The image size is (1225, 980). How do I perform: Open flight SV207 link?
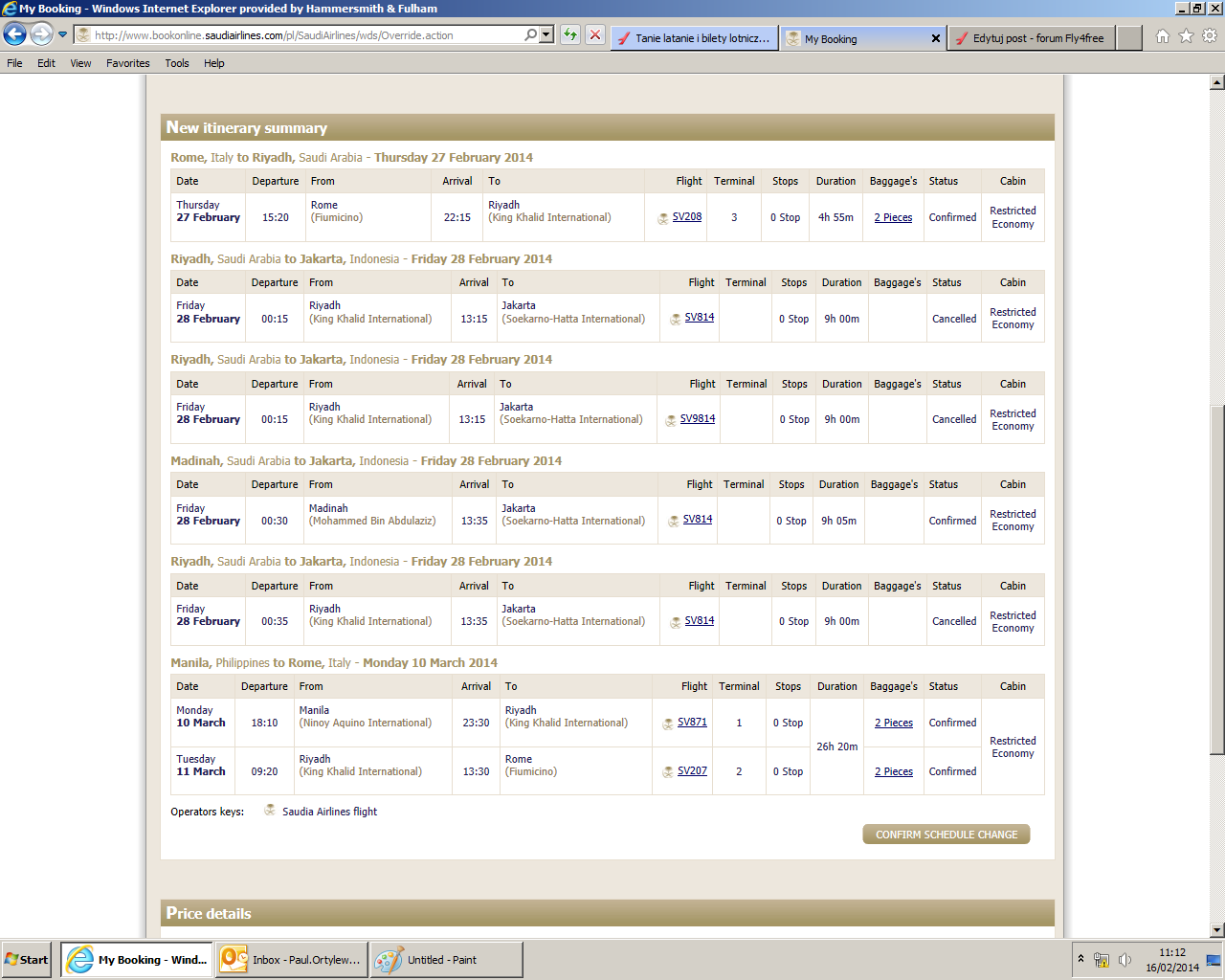tap(692, 771)
